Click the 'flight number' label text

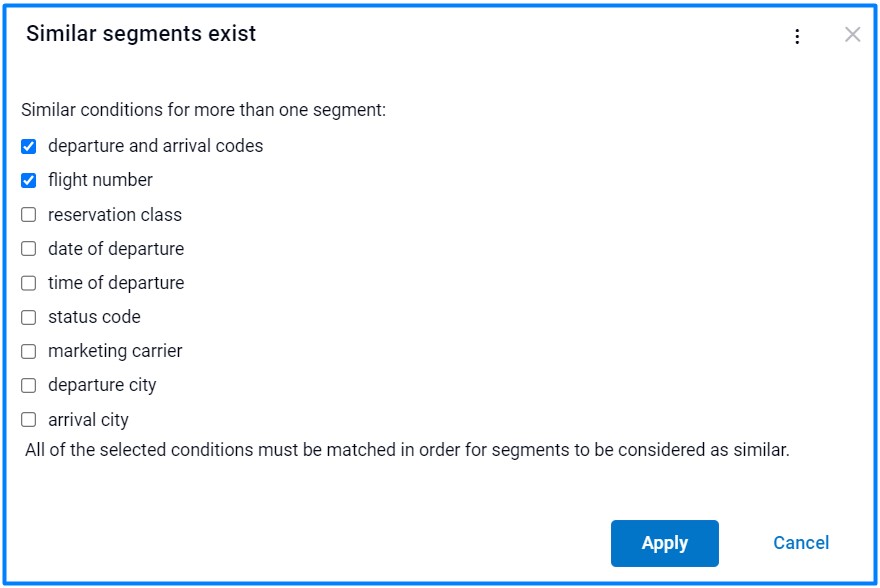coord(100,180)
